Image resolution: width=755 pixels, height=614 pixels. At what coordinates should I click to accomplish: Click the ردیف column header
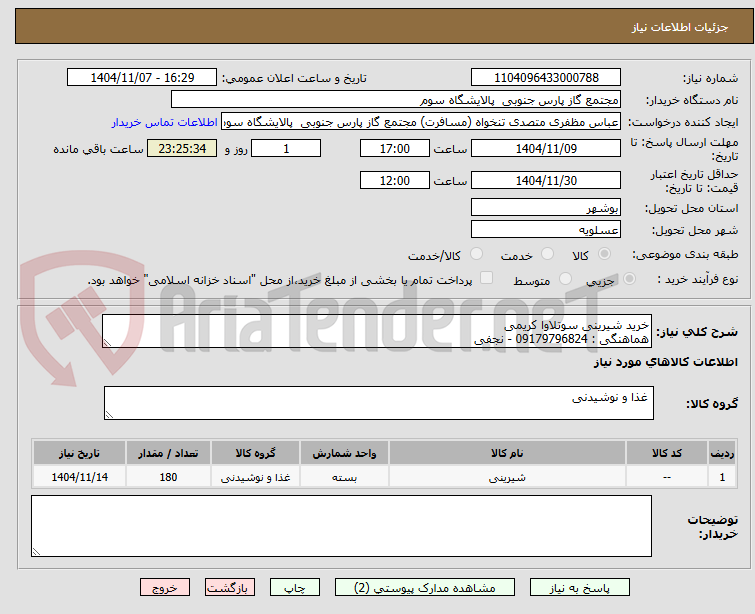(722, 453)
